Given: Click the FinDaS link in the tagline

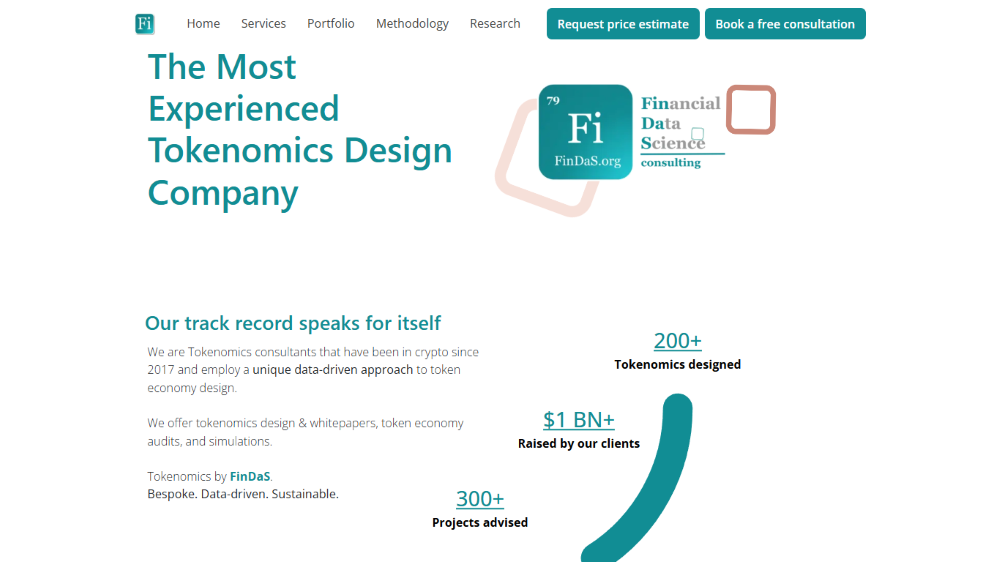Looking at the screenshot, I should pyautogui.click(x=250, y=477).
